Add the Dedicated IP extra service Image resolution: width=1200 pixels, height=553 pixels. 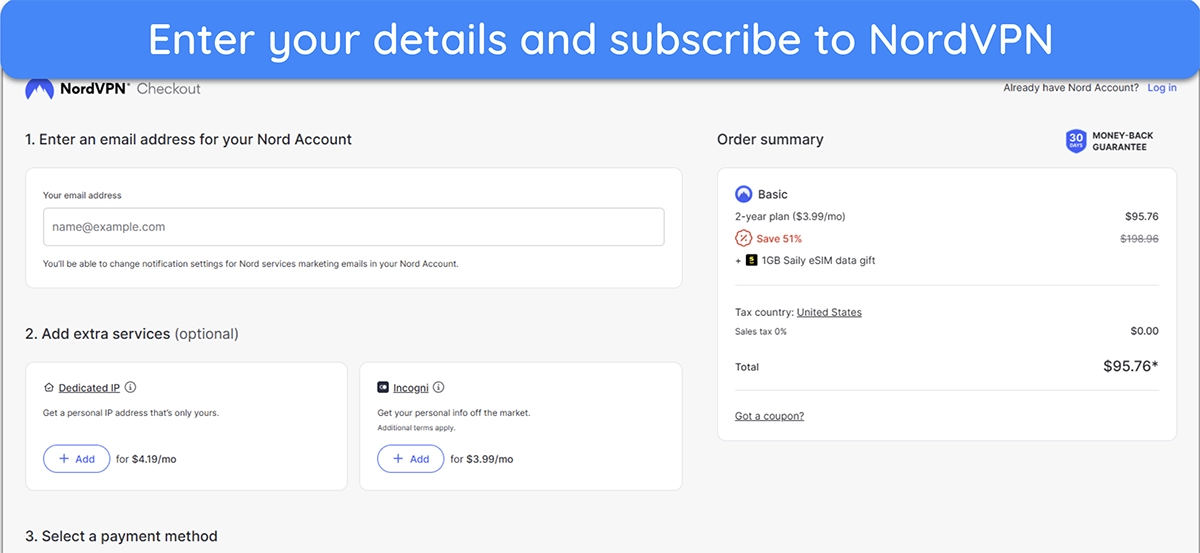pyautogui.click(x=77, y=459)
